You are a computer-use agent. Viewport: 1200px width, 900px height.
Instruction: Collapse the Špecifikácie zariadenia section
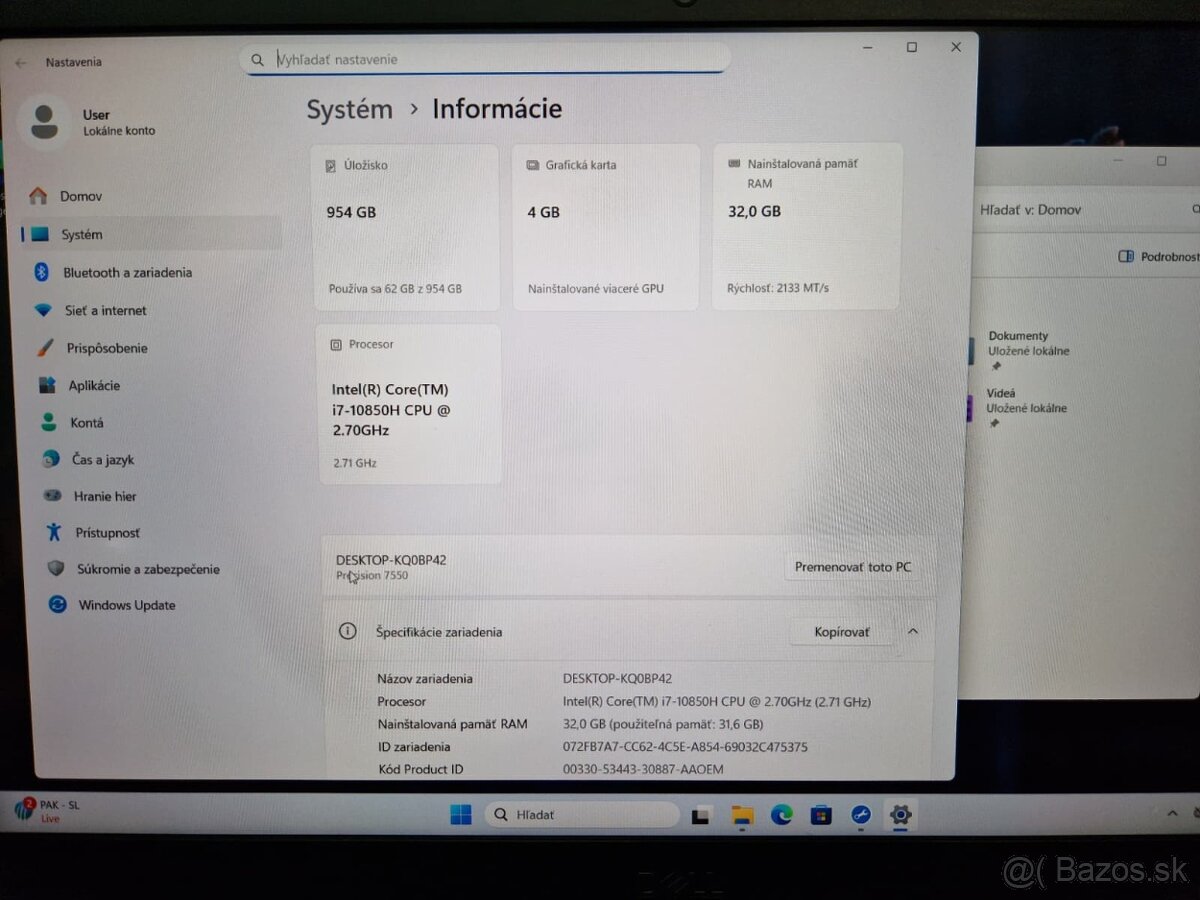coord(912,631)
